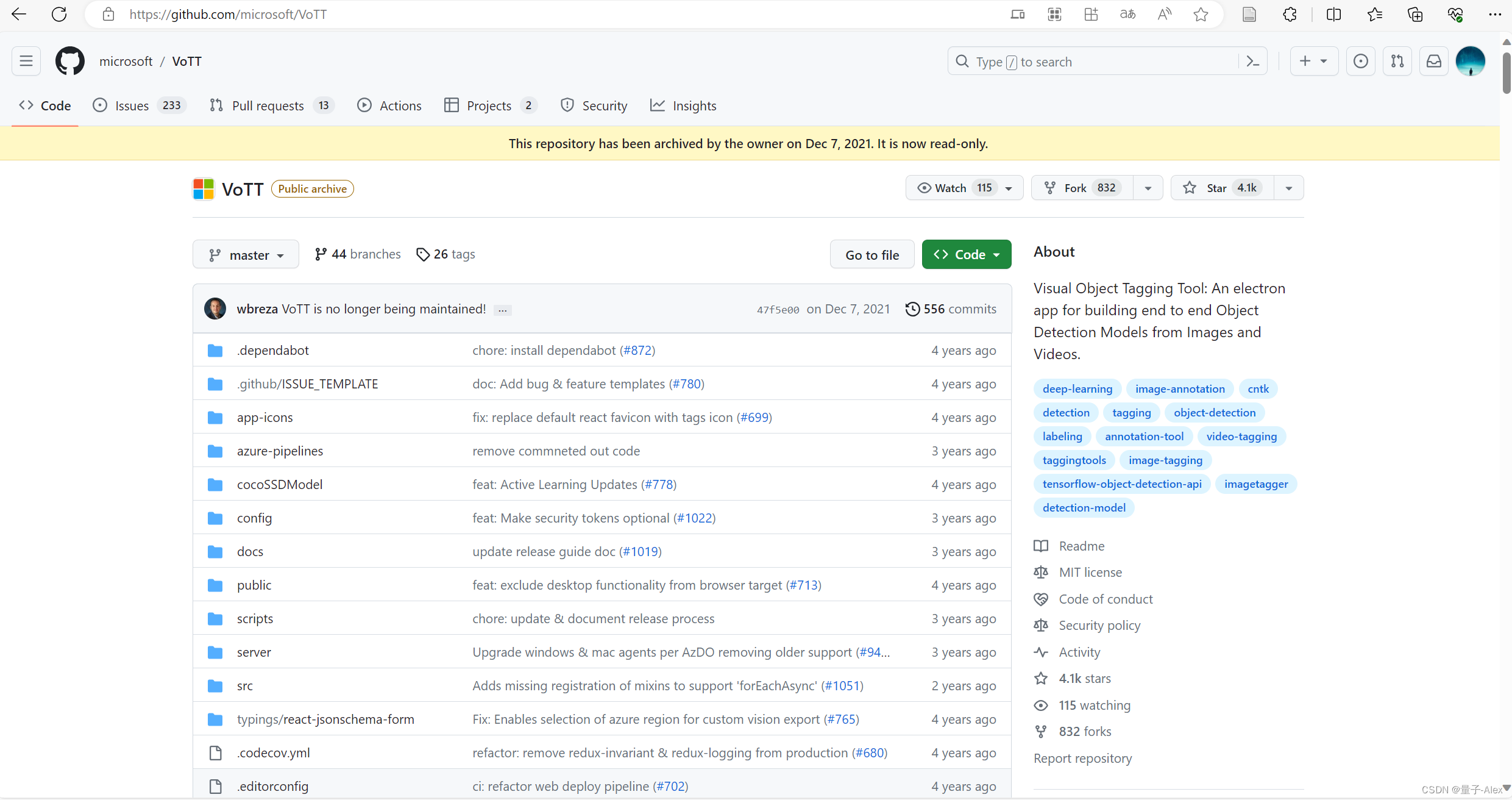Image resolution: width=1512 pixels, height=800 pixels.
Task: Click the GitHub home logo
Action: coord(69,61)
